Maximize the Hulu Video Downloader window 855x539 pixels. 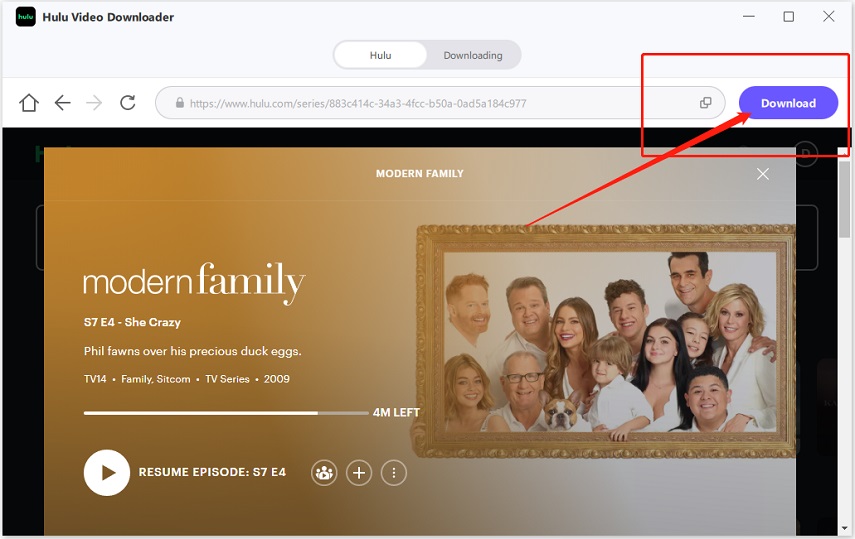[788, 17]
